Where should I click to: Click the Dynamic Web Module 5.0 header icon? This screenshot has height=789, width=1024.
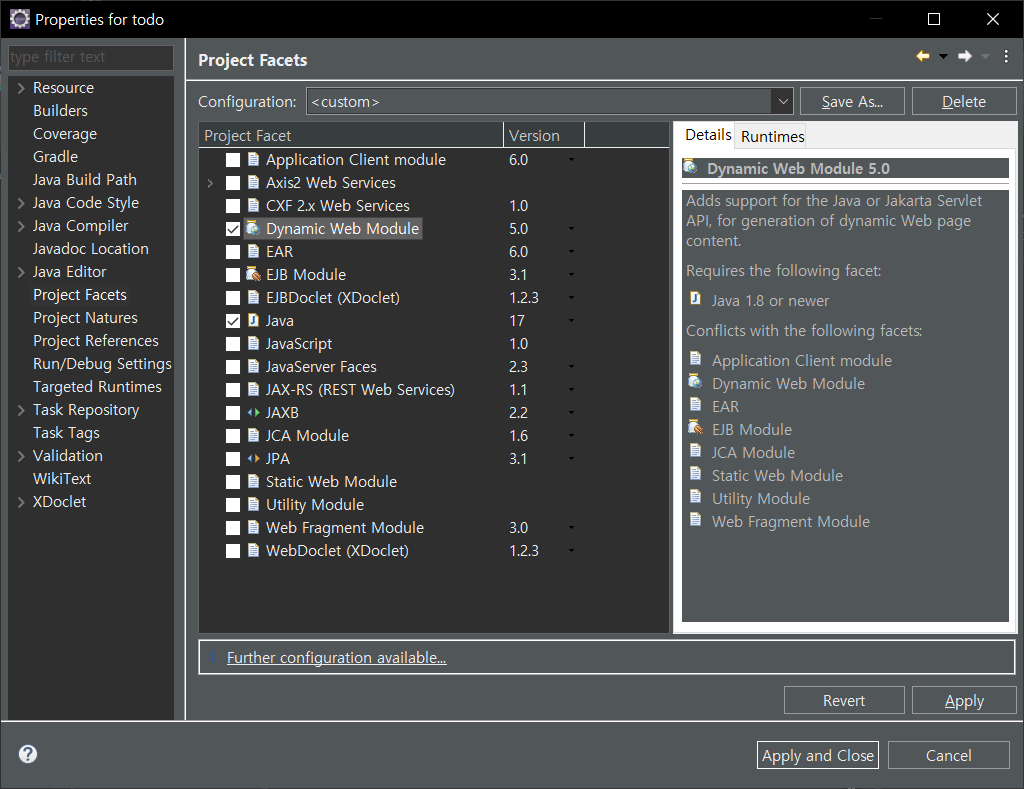click(x=691, y=167)
